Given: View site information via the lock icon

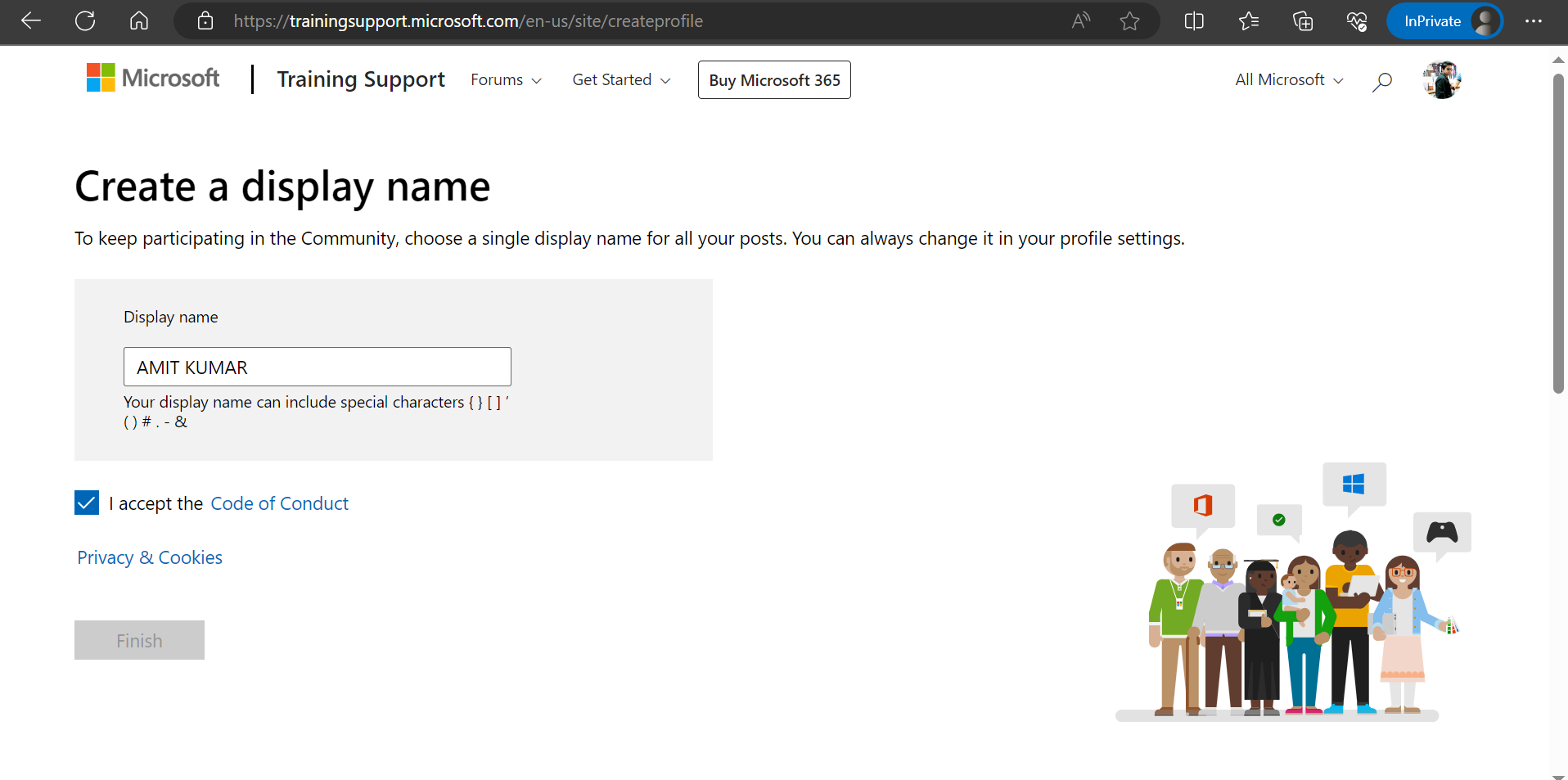Looking at the screenshot, I should (205, 21).
